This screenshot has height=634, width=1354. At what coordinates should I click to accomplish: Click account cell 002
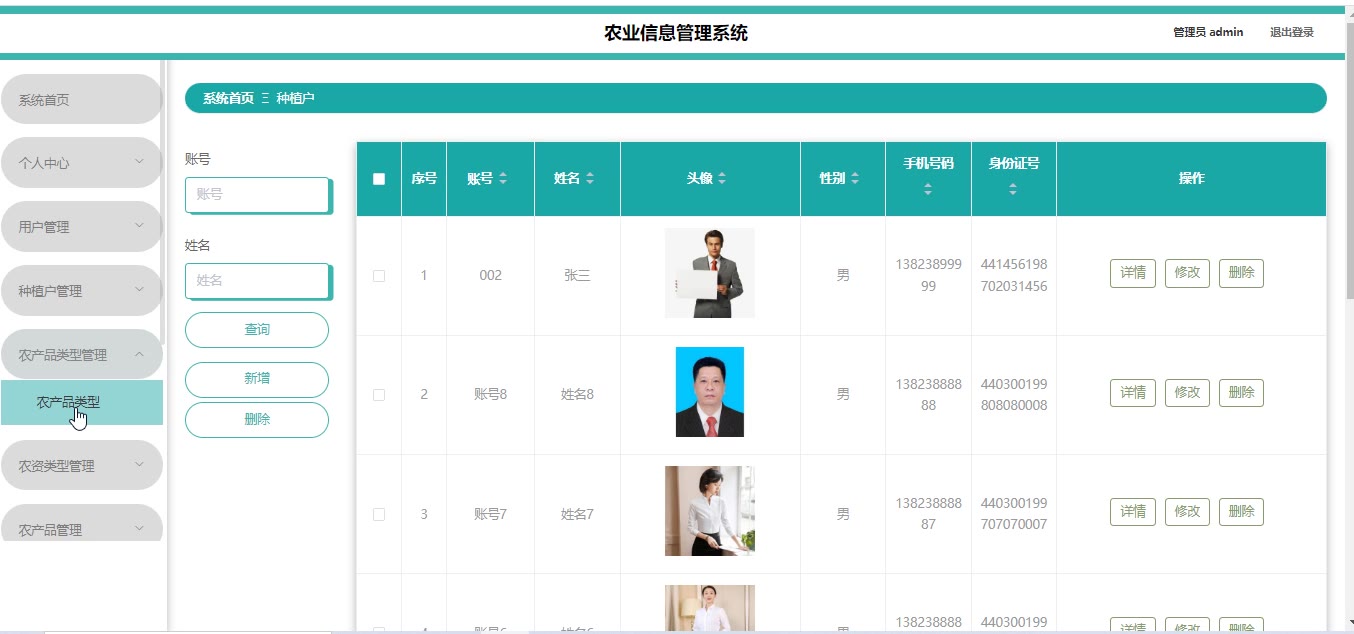pyautogui.click(x=490, y=276)
